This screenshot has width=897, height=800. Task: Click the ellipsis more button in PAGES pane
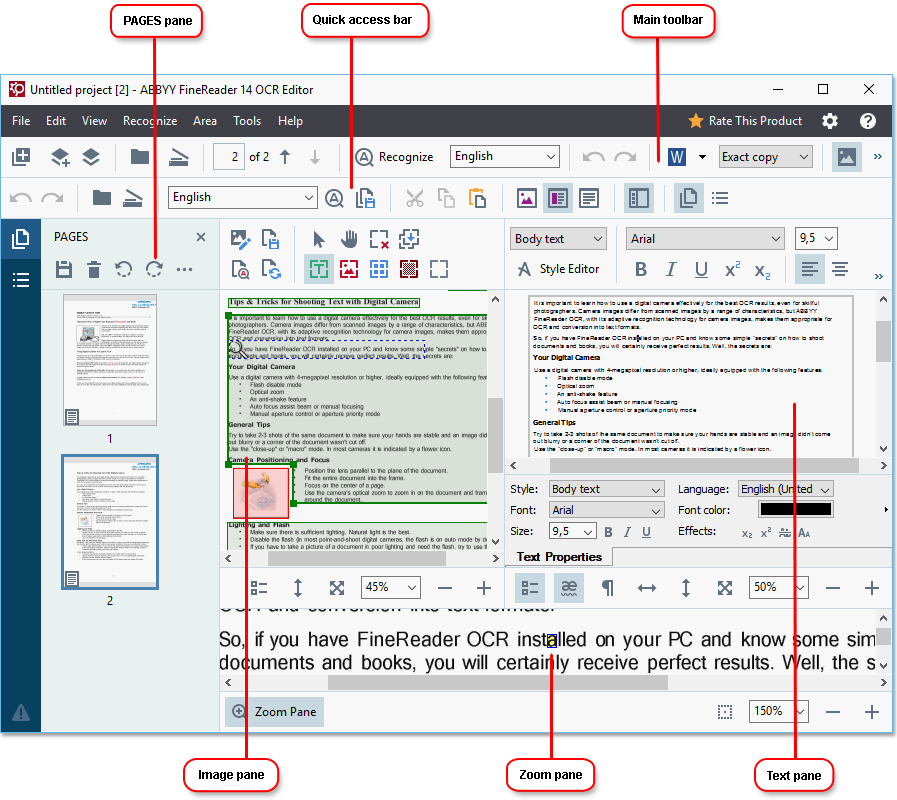pos(184,269)
